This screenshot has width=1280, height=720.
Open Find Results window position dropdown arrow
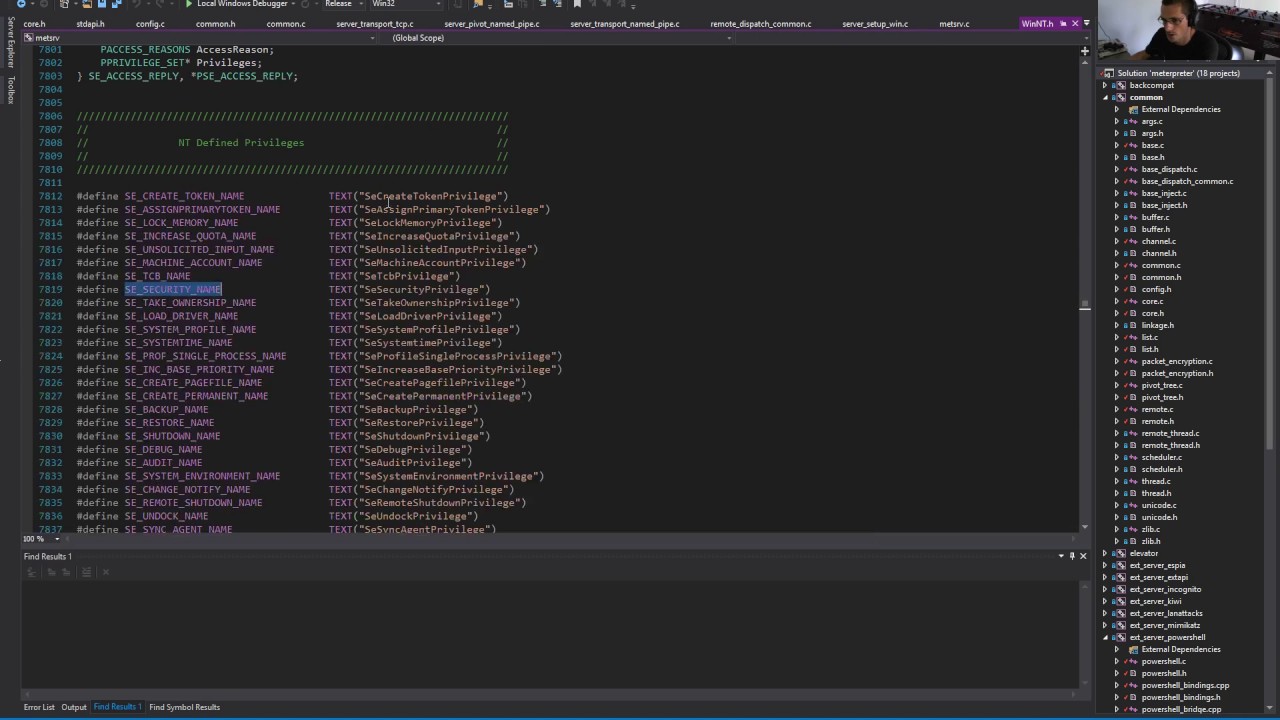pyautogui.click(x=1061, y=556)
